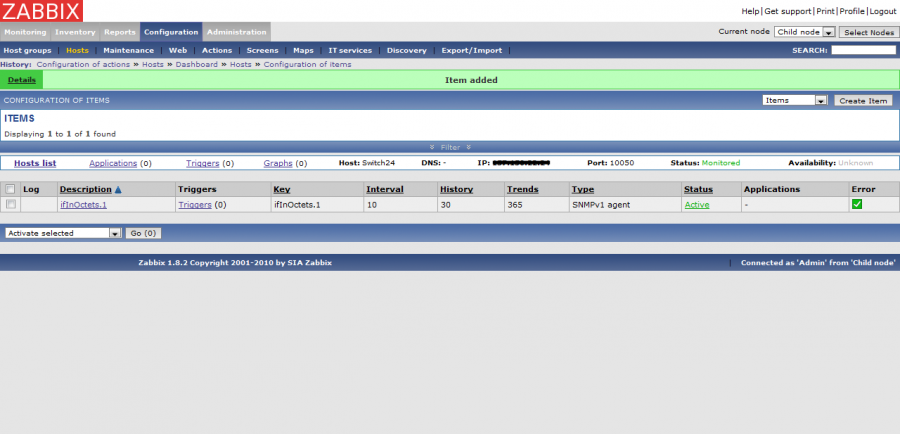
Task: Click the SEARCH input field
Action: coord(863,51)
